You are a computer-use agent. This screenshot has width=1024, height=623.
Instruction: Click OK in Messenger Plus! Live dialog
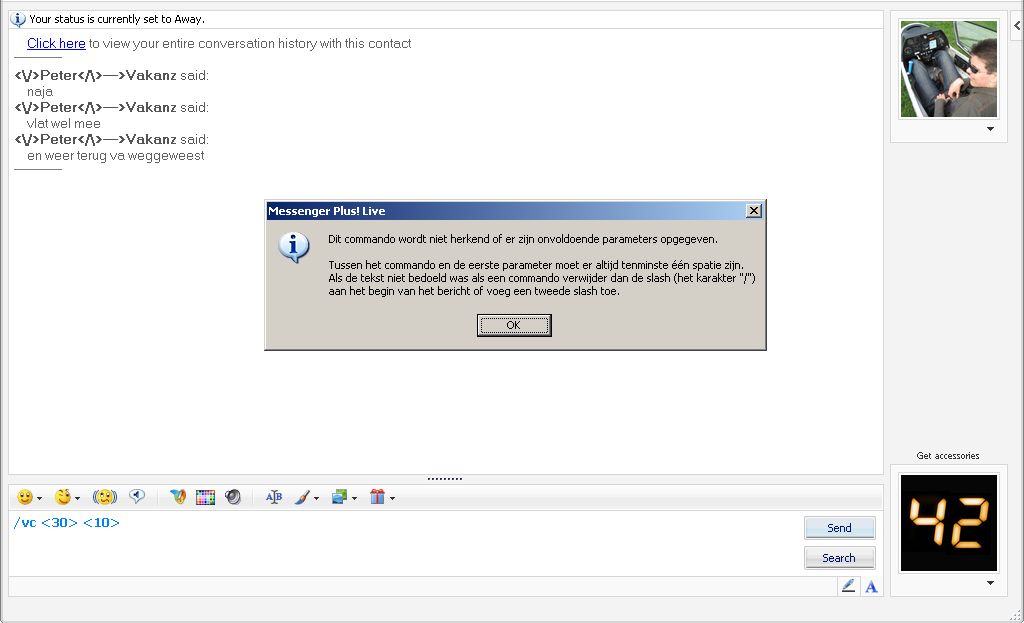514,325
